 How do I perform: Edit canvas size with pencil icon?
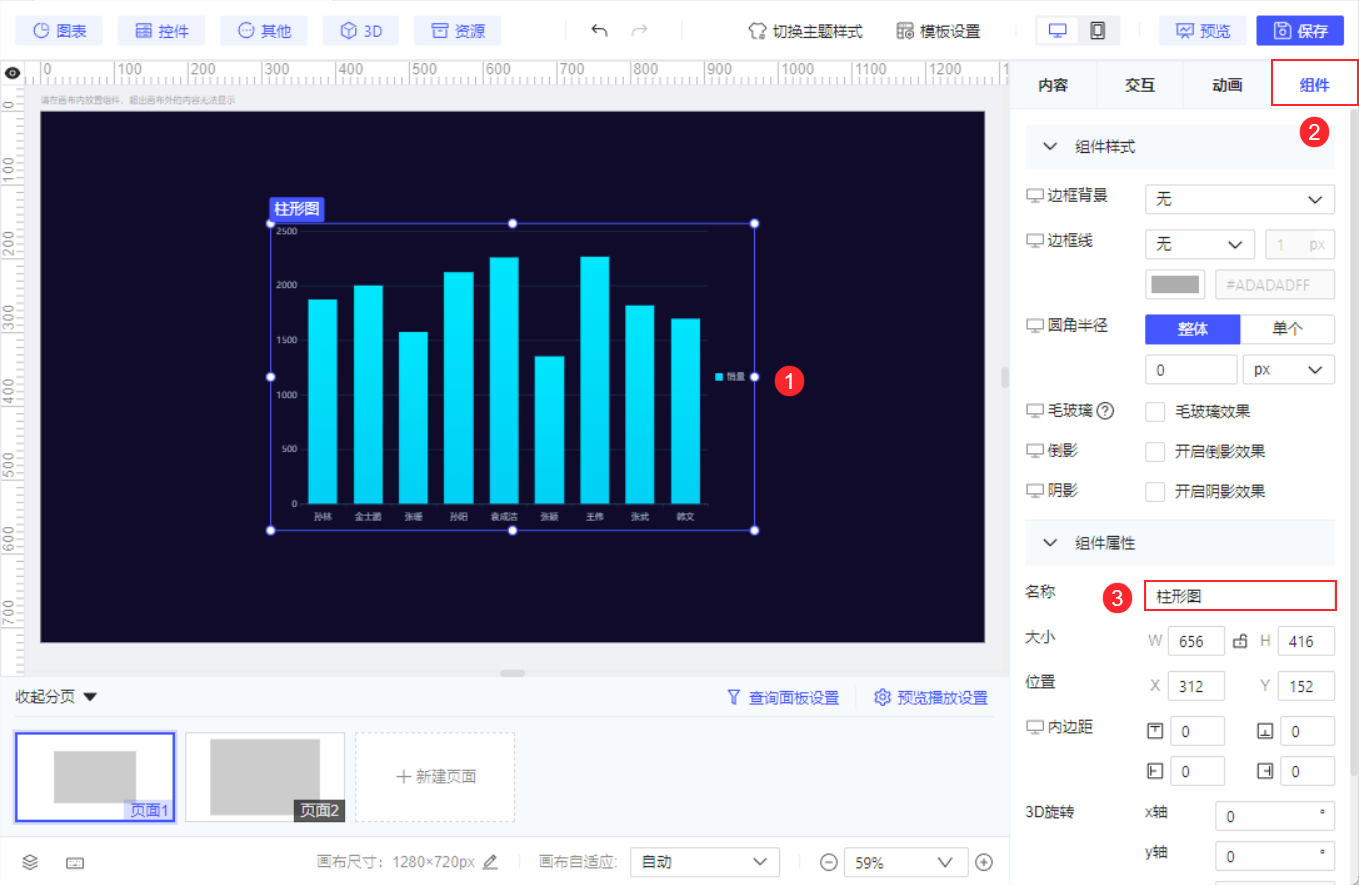tap(490, 862)
